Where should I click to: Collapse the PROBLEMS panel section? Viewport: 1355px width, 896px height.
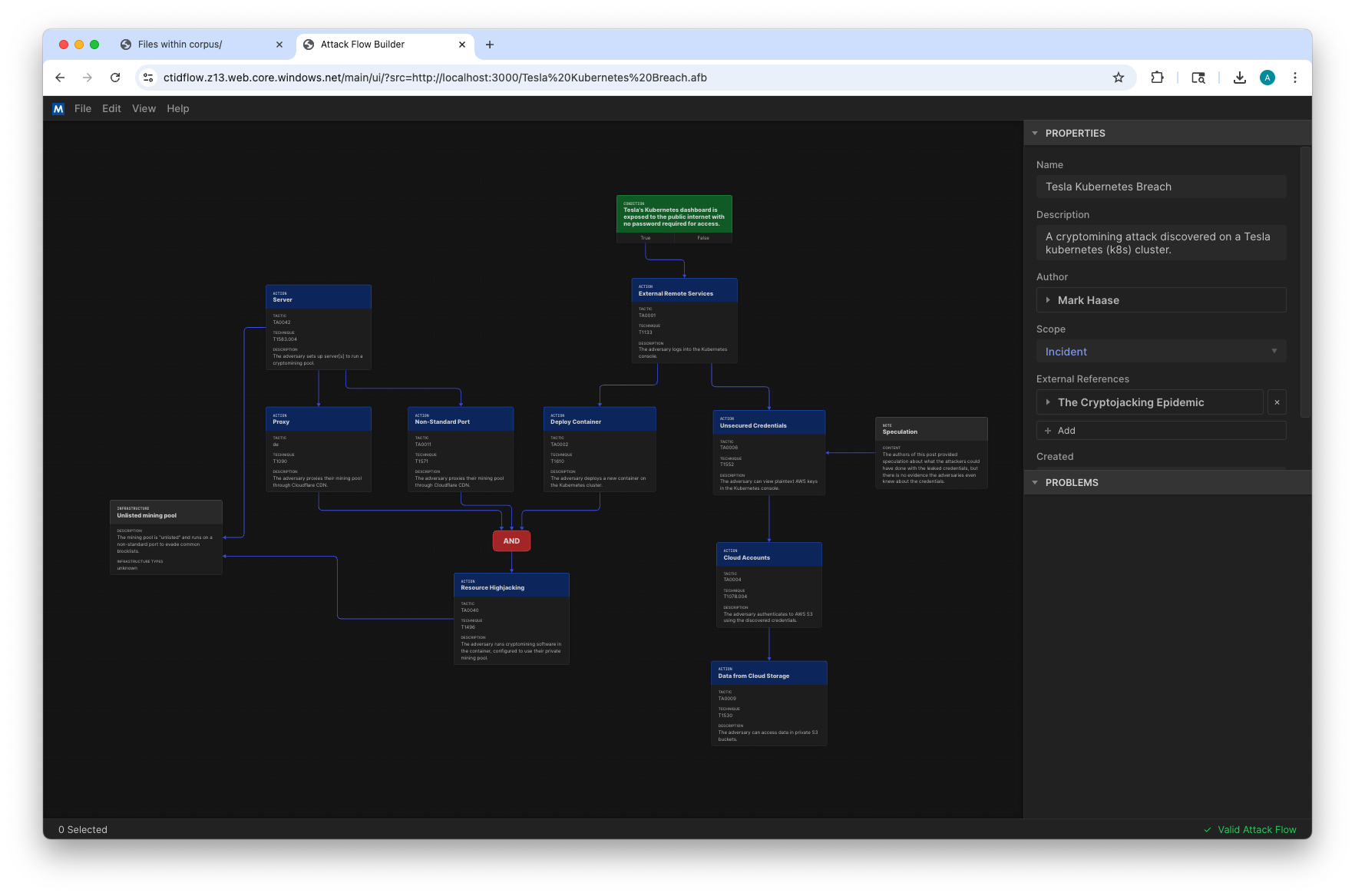coord(1035,483)
